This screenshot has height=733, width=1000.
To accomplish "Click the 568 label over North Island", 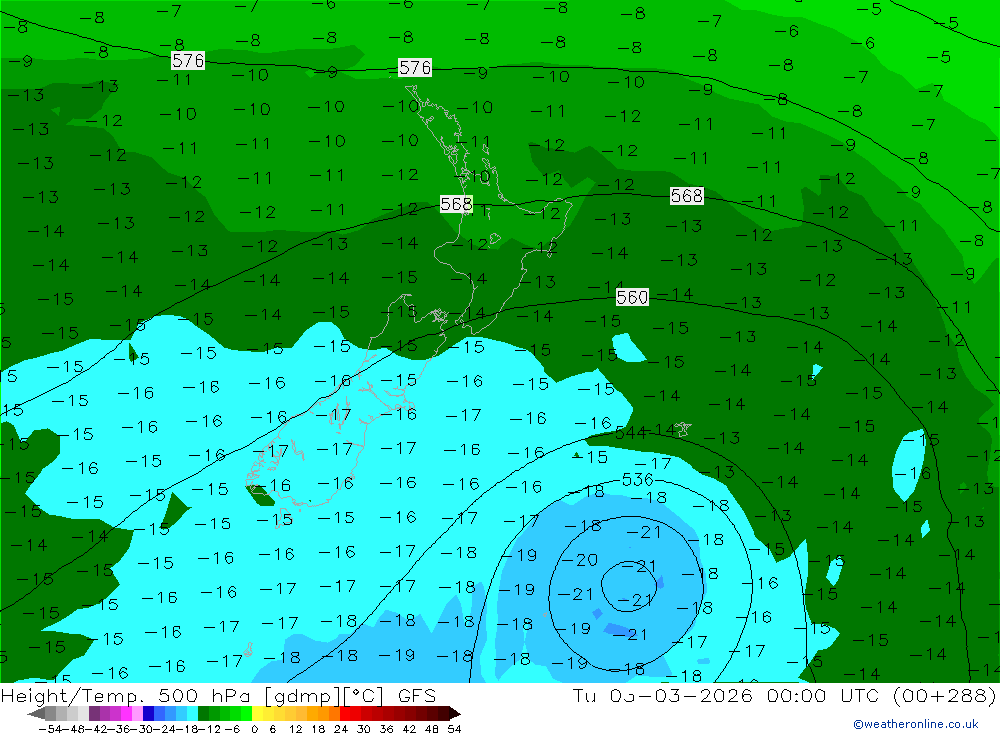I will coord(456,204).
